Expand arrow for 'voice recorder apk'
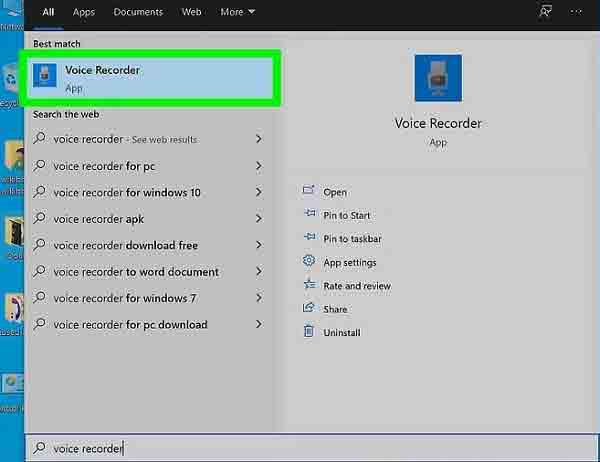600x462 pixels. tap(259, 219)
